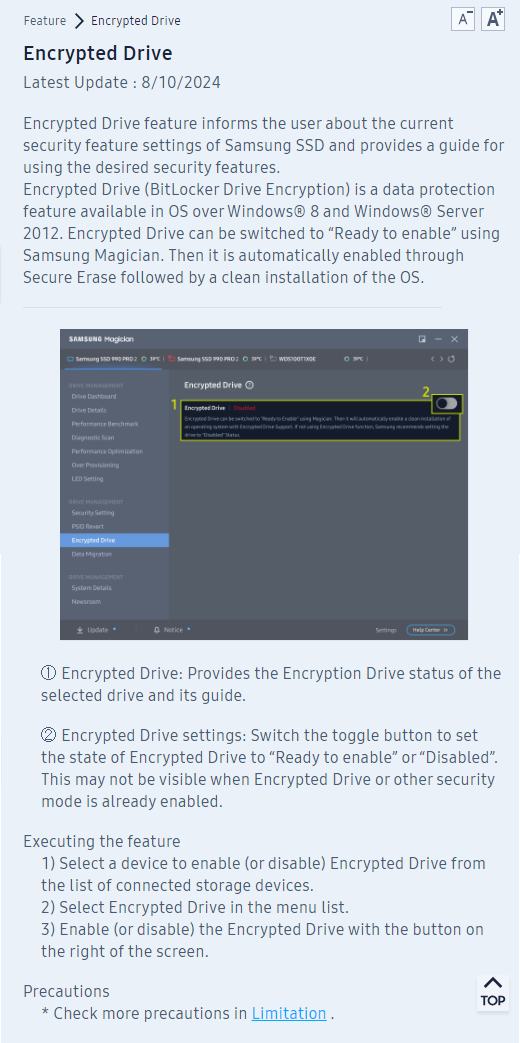Click the Samsung Magician screenshot image
520x1043 pixels.
pyautogui.click(x=264, y=484)
